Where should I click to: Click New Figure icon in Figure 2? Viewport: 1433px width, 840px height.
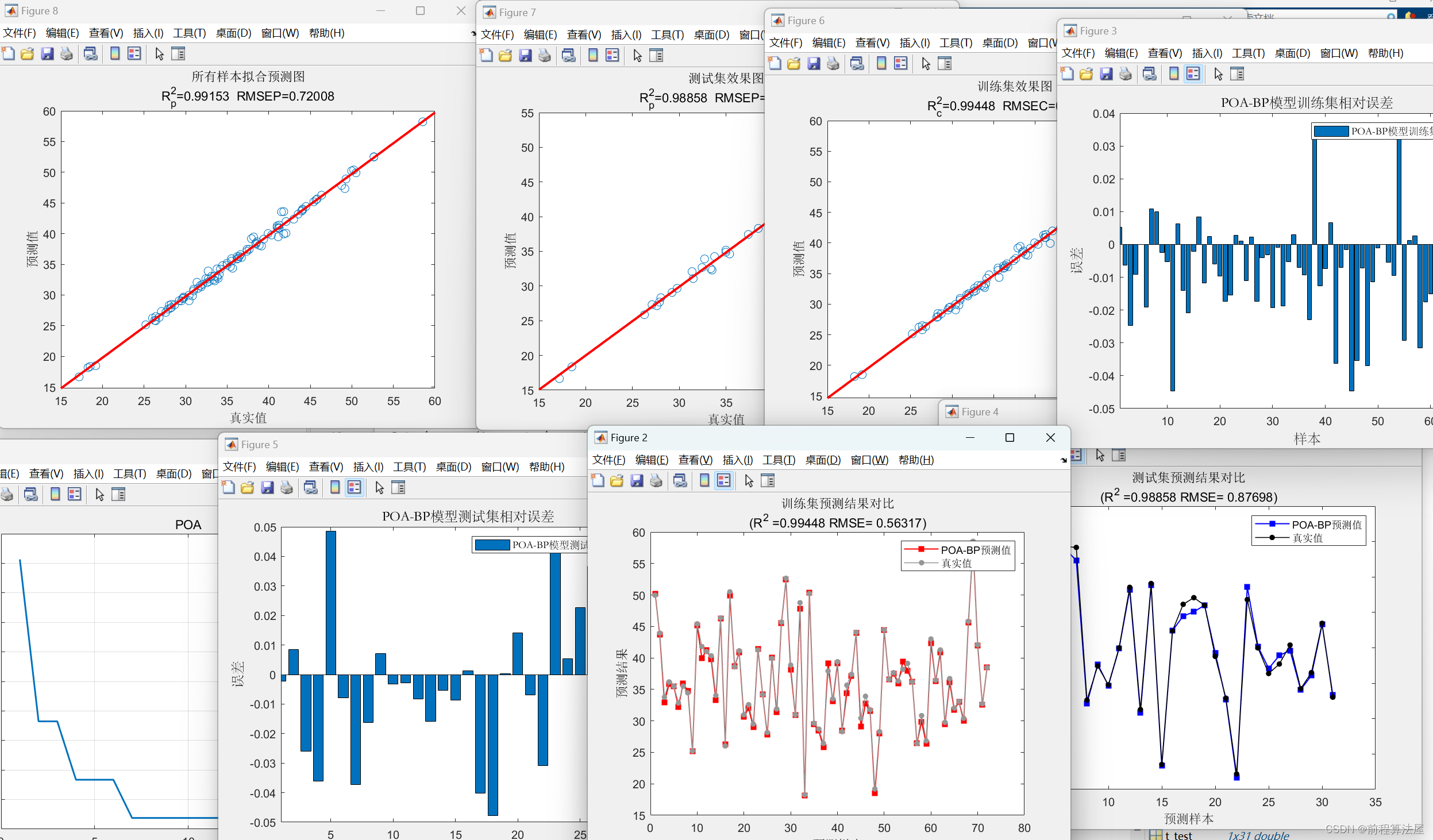(598, 481)
